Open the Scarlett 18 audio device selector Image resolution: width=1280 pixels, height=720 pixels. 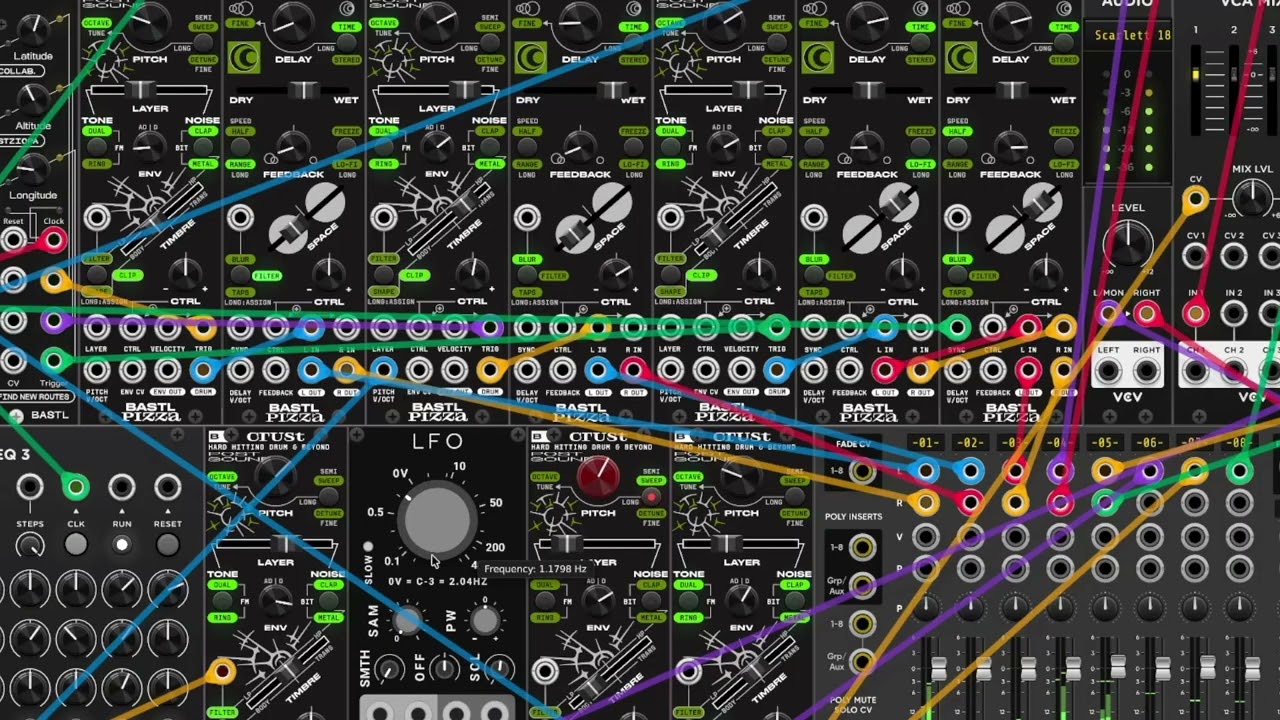click(x=1128, y=36)
